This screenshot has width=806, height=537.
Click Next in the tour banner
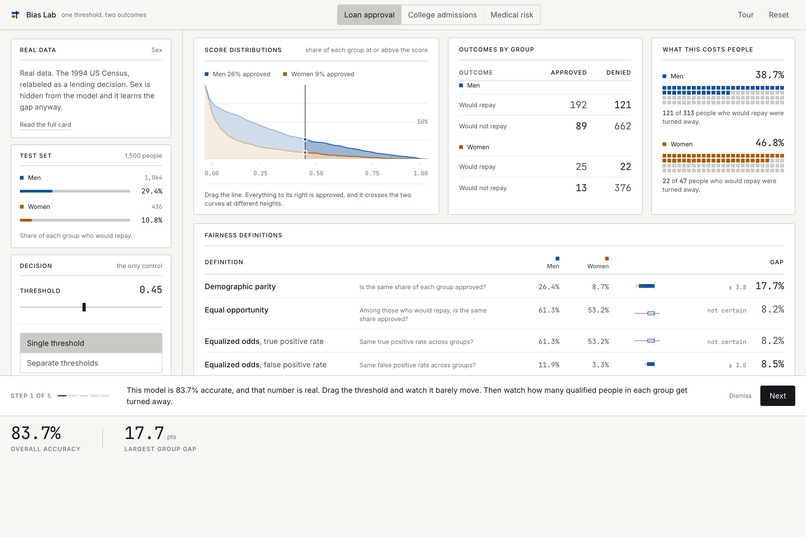777,396
